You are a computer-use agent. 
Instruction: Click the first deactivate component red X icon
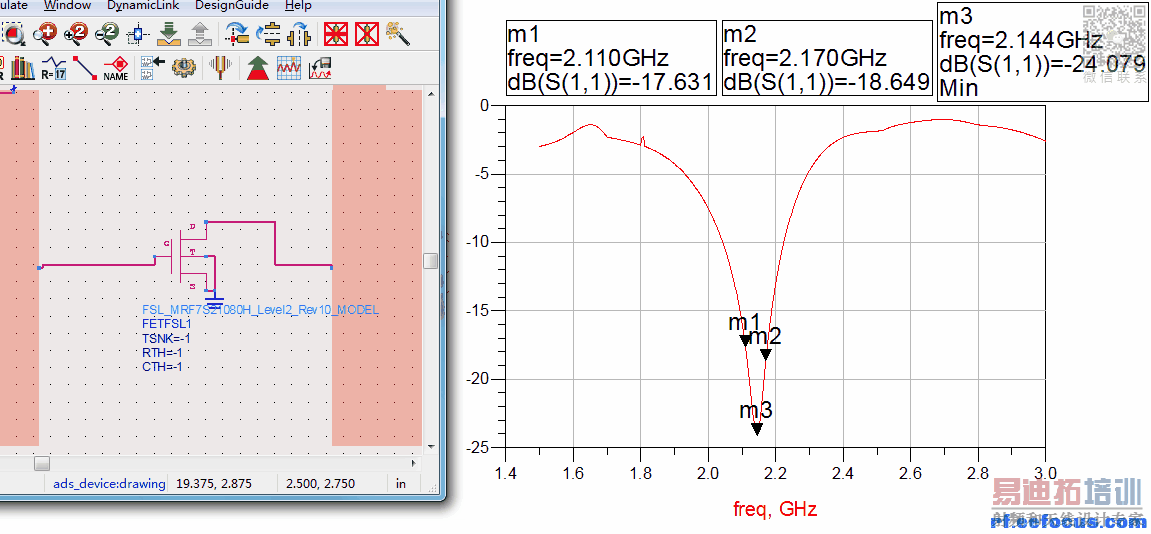(336, 33)
